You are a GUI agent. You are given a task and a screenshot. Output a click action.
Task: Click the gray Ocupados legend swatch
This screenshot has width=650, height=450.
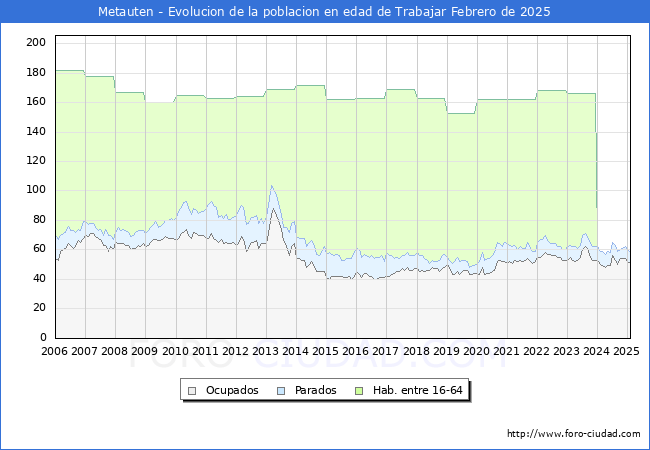click(192, 391)
